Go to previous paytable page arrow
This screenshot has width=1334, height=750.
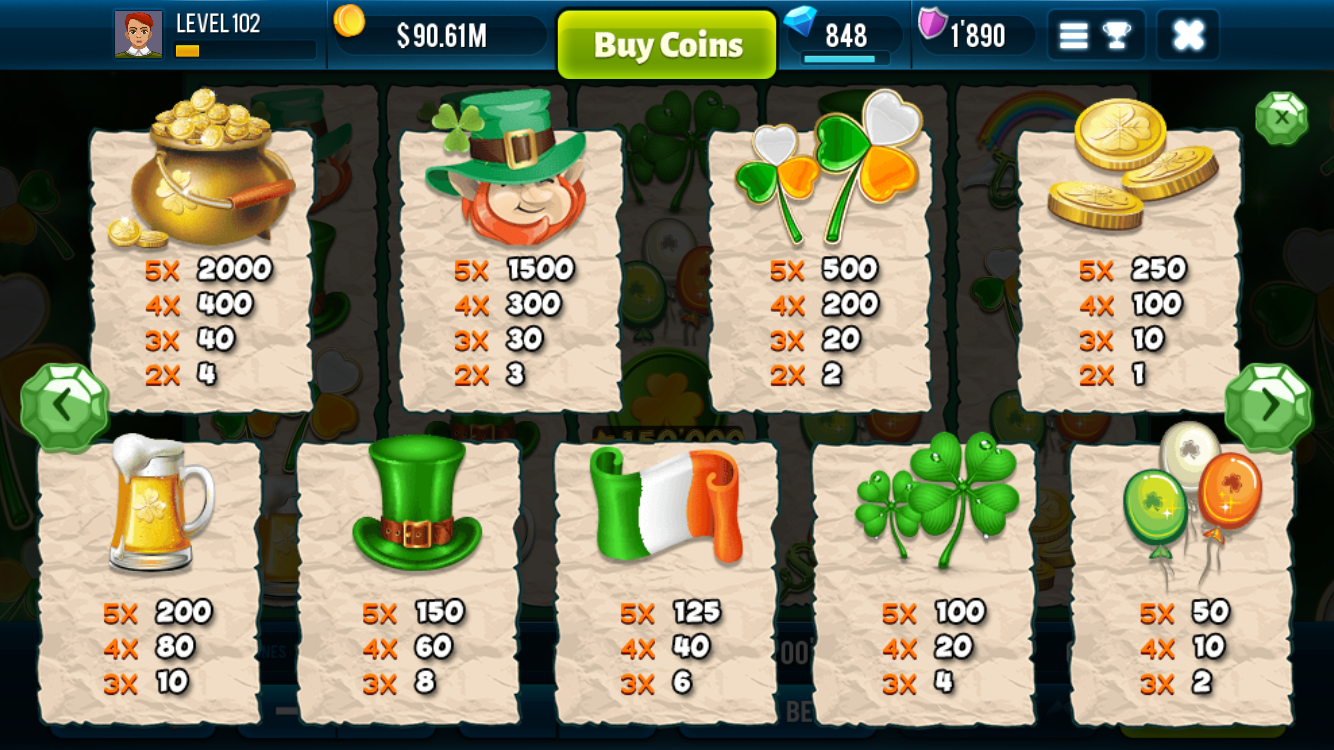(x=64, y=406)
